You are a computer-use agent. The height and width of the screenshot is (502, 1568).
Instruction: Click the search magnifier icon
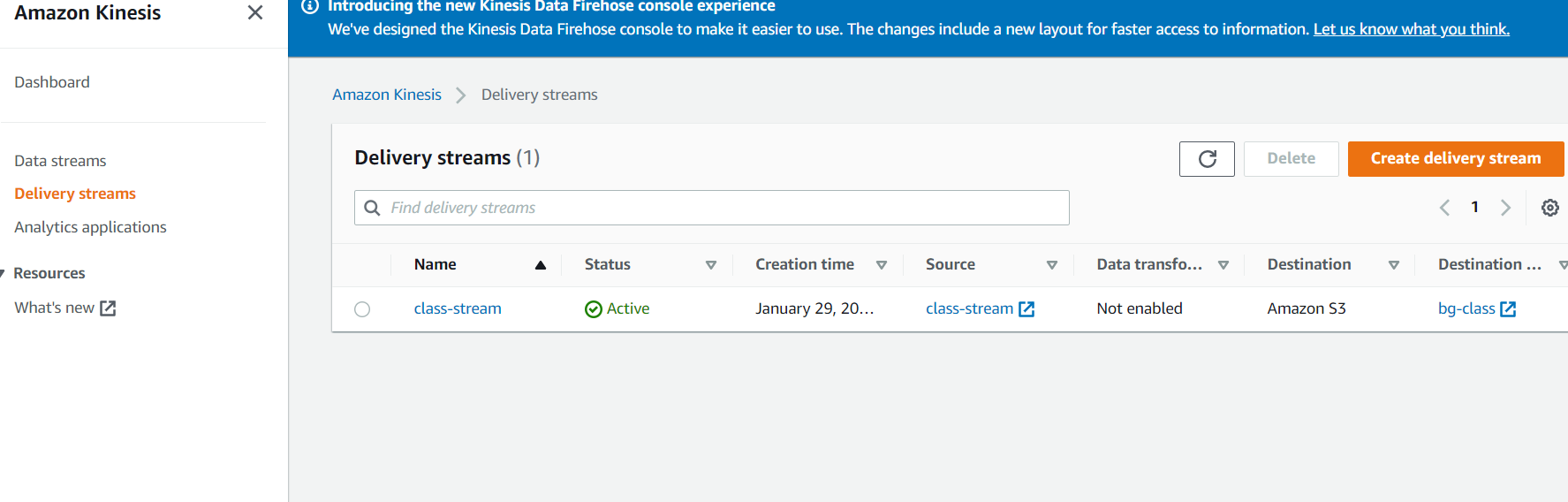(373, 208)
